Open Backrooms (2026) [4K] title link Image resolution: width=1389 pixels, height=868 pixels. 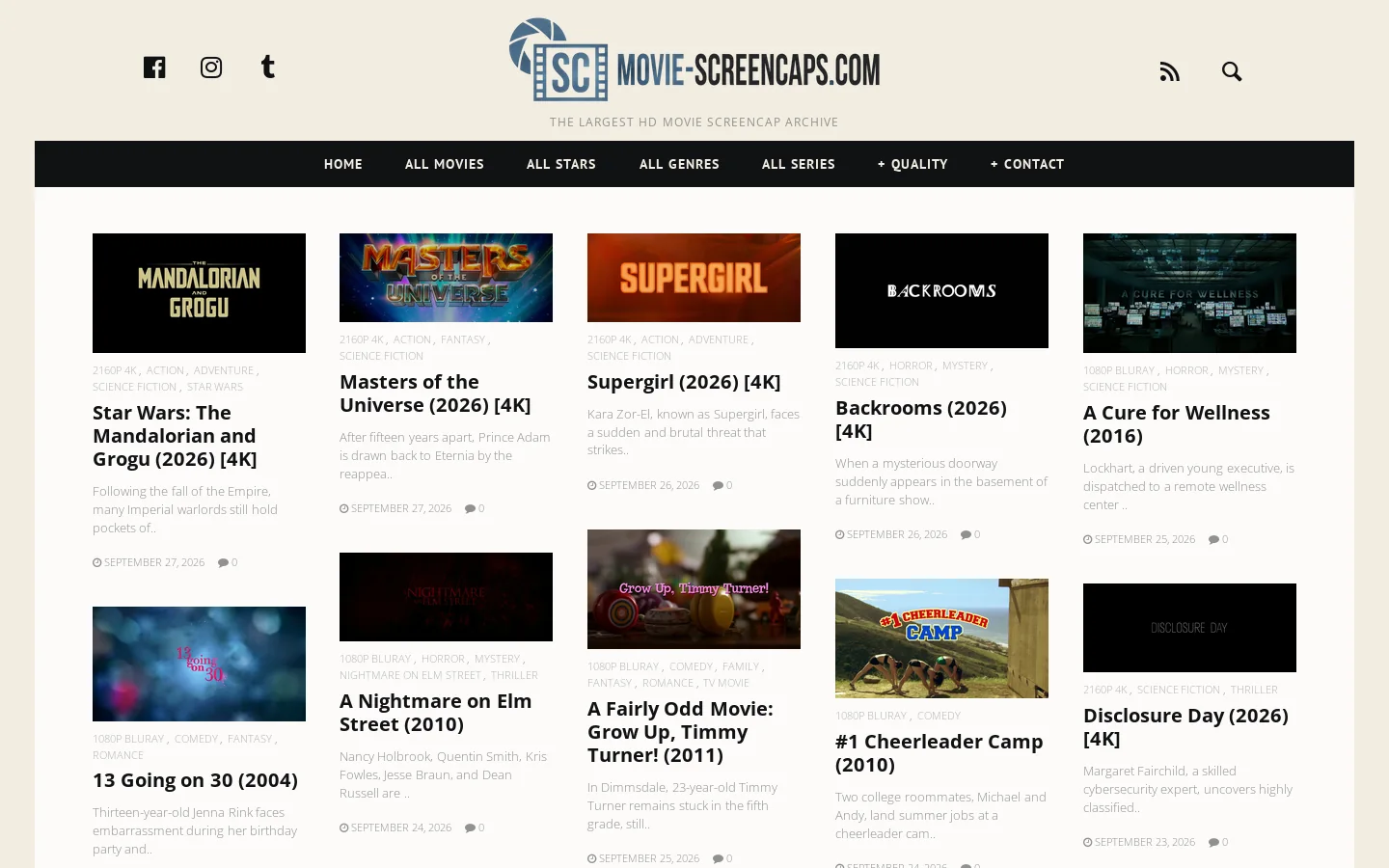921,420
